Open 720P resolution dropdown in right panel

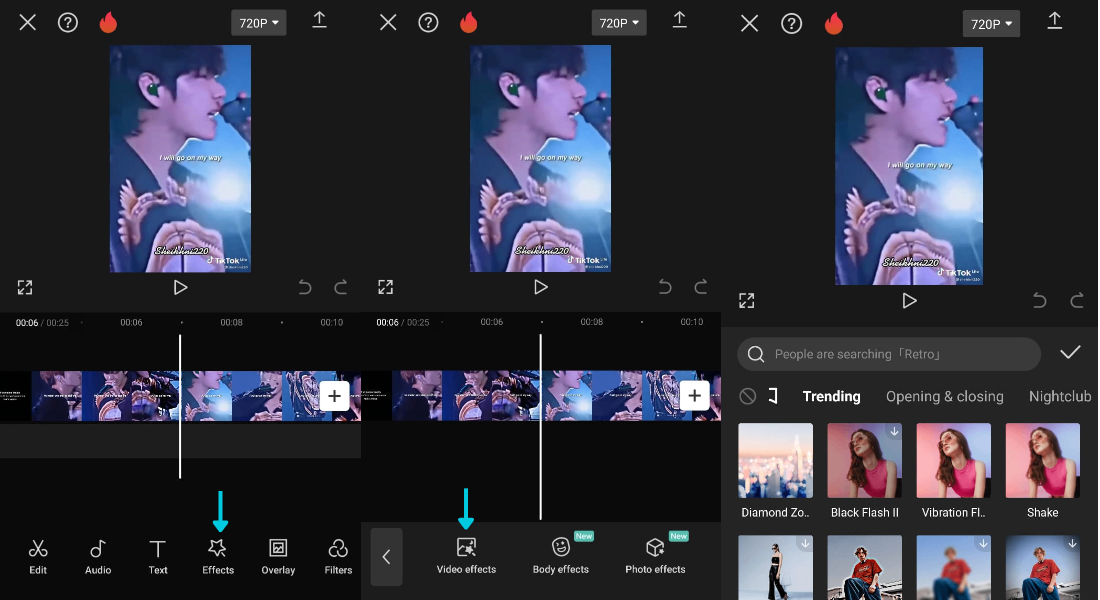[x=991, y=25]
